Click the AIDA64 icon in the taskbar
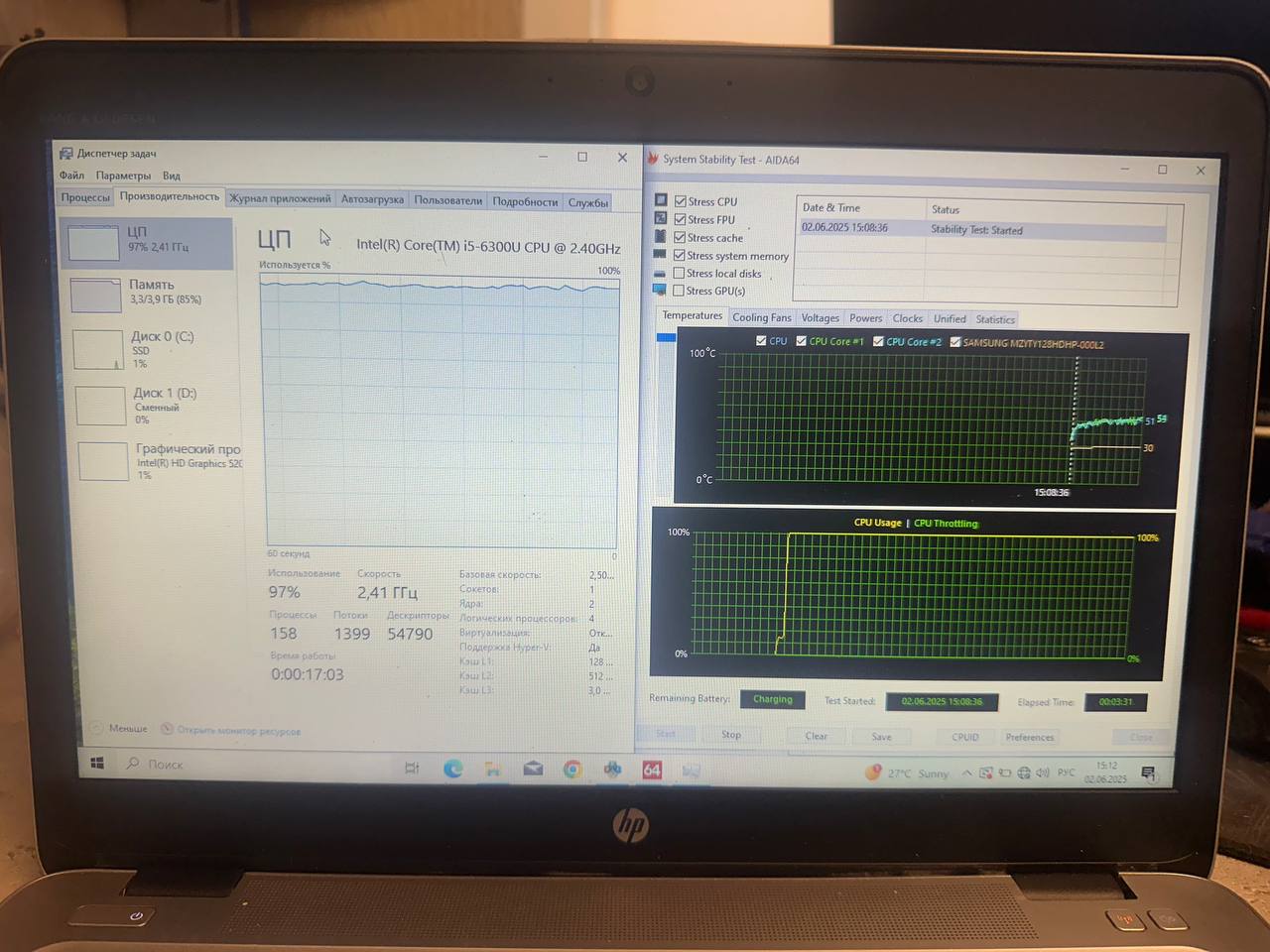This screenshot has height=952, width=1270. 652,771
